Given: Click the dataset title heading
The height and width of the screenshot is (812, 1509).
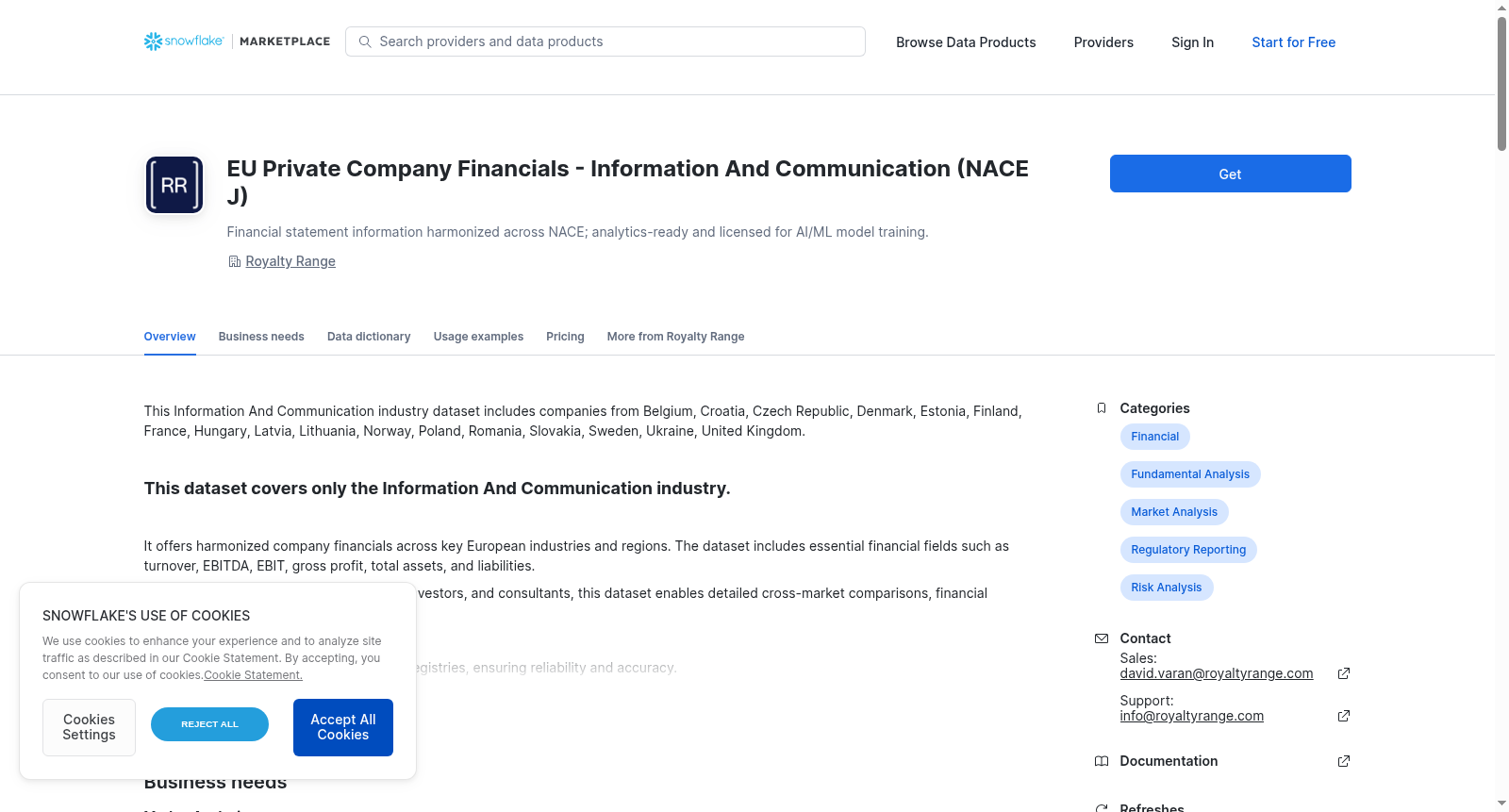Looking at the screenshot, I should [x=627, y=182].
